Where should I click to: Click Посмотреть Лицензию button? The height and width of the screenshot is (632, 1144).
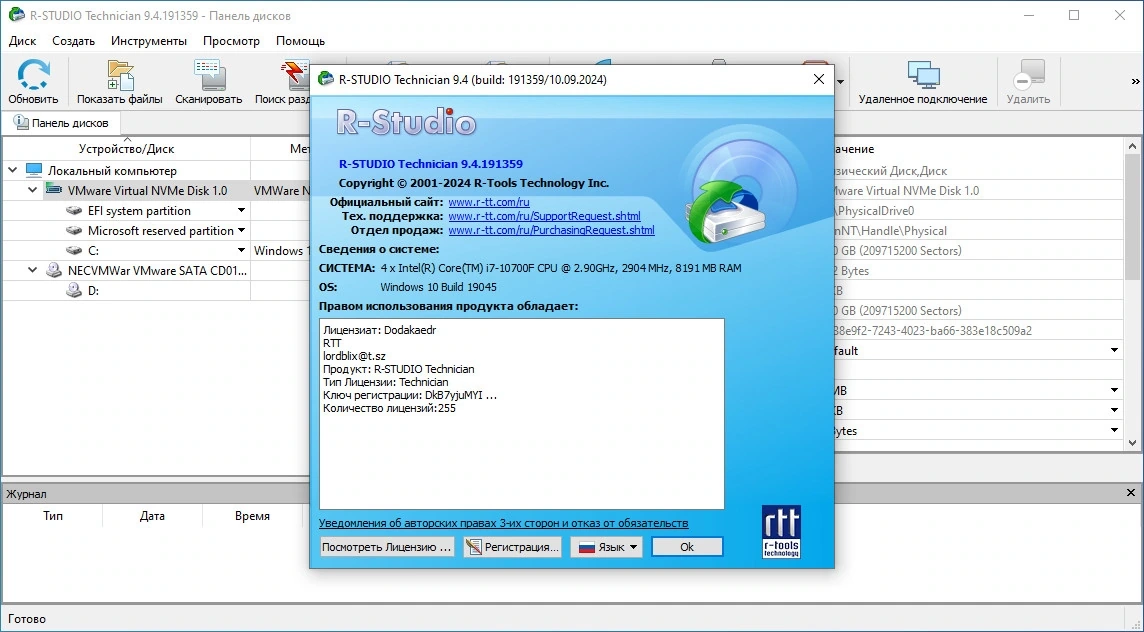[387, 547]
